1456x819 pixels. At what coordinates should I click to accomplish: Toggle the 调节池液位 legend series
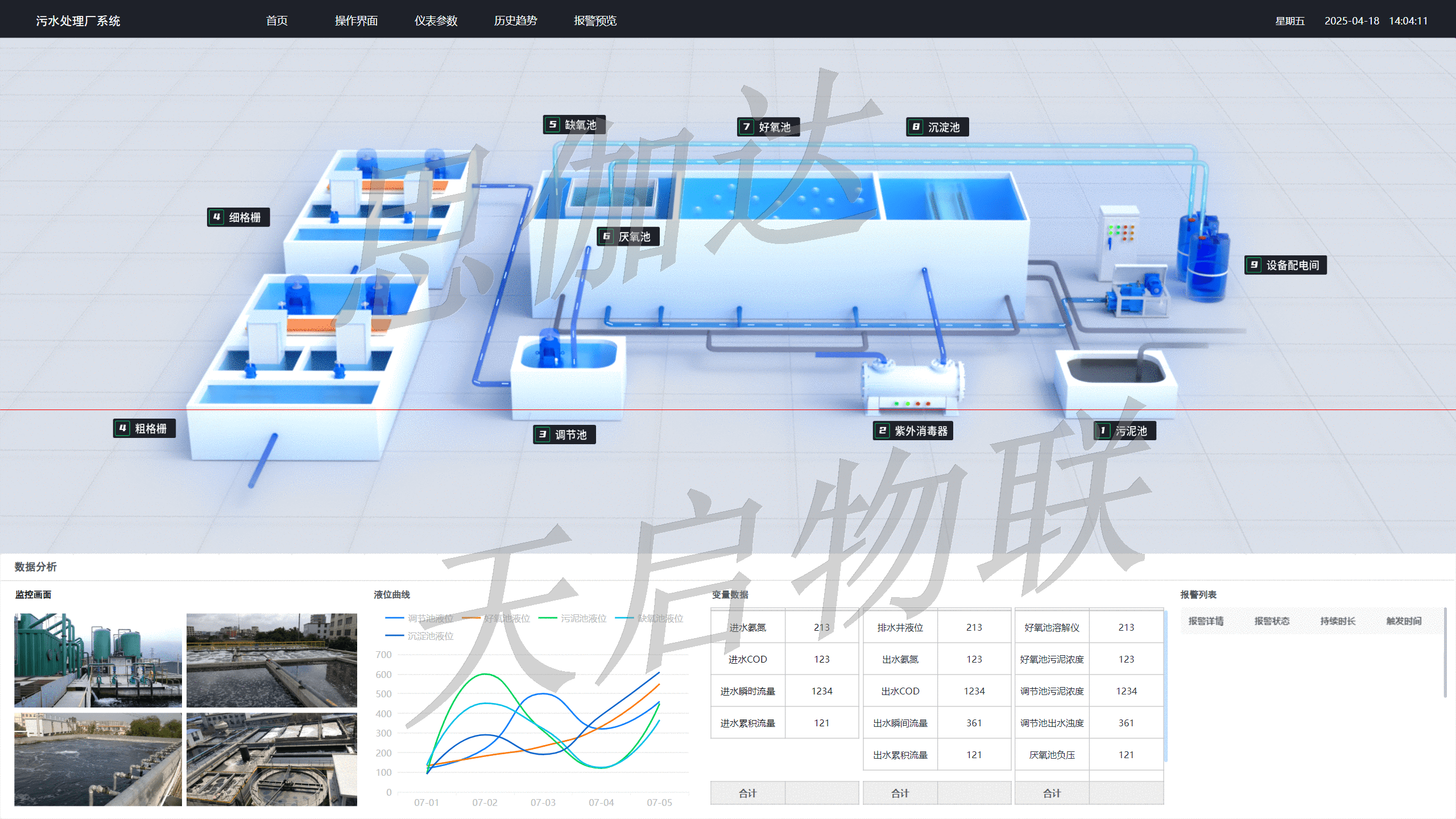click(x=419, y=618)
